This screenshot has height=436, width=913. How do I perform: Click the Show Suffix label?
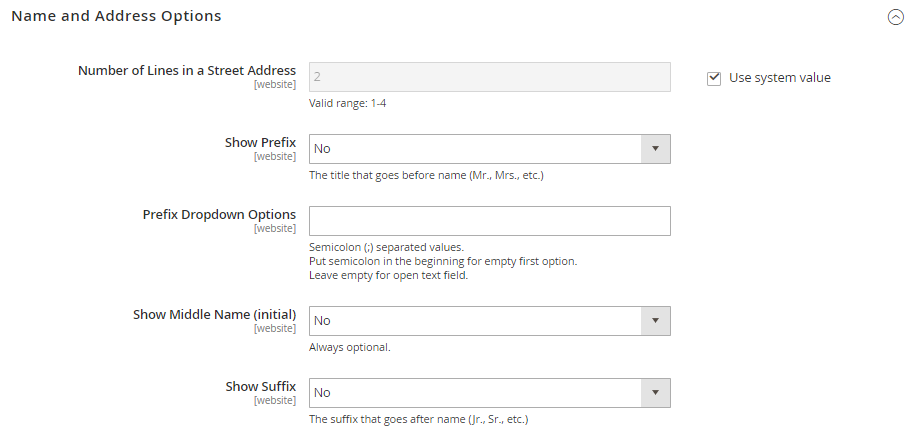click(261, 387)
